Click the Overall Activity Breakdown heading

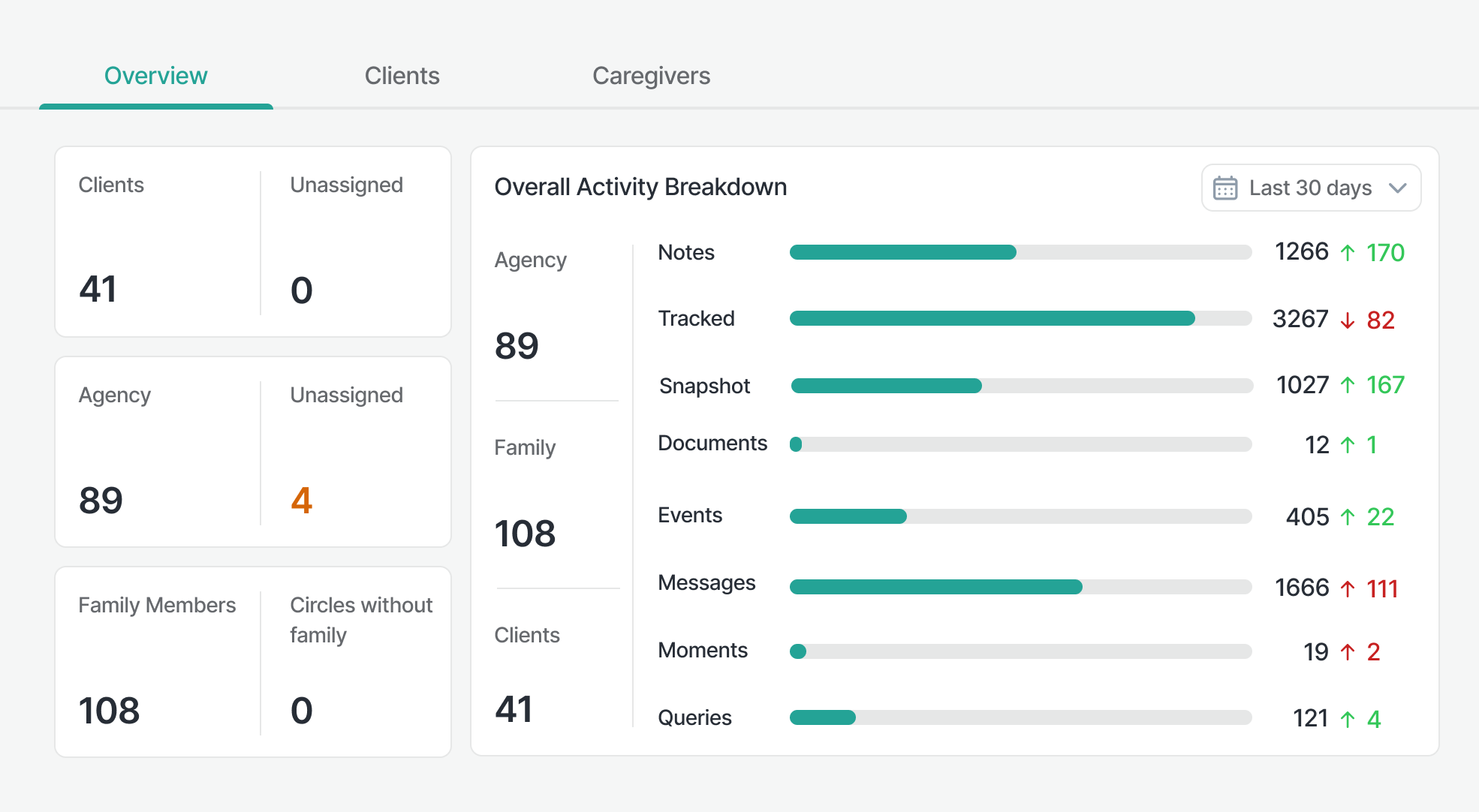pyautogui.click(x=640, y=187)
